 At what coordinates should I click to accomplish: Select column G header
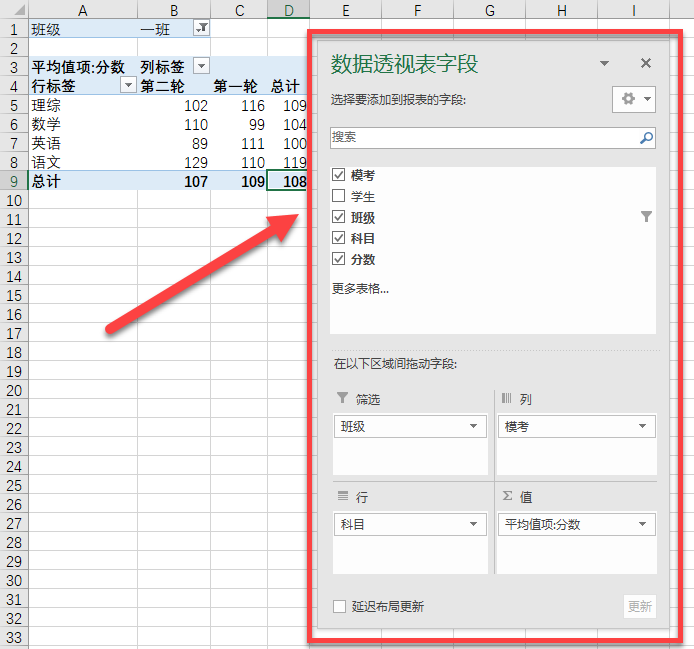pos(490,10)
